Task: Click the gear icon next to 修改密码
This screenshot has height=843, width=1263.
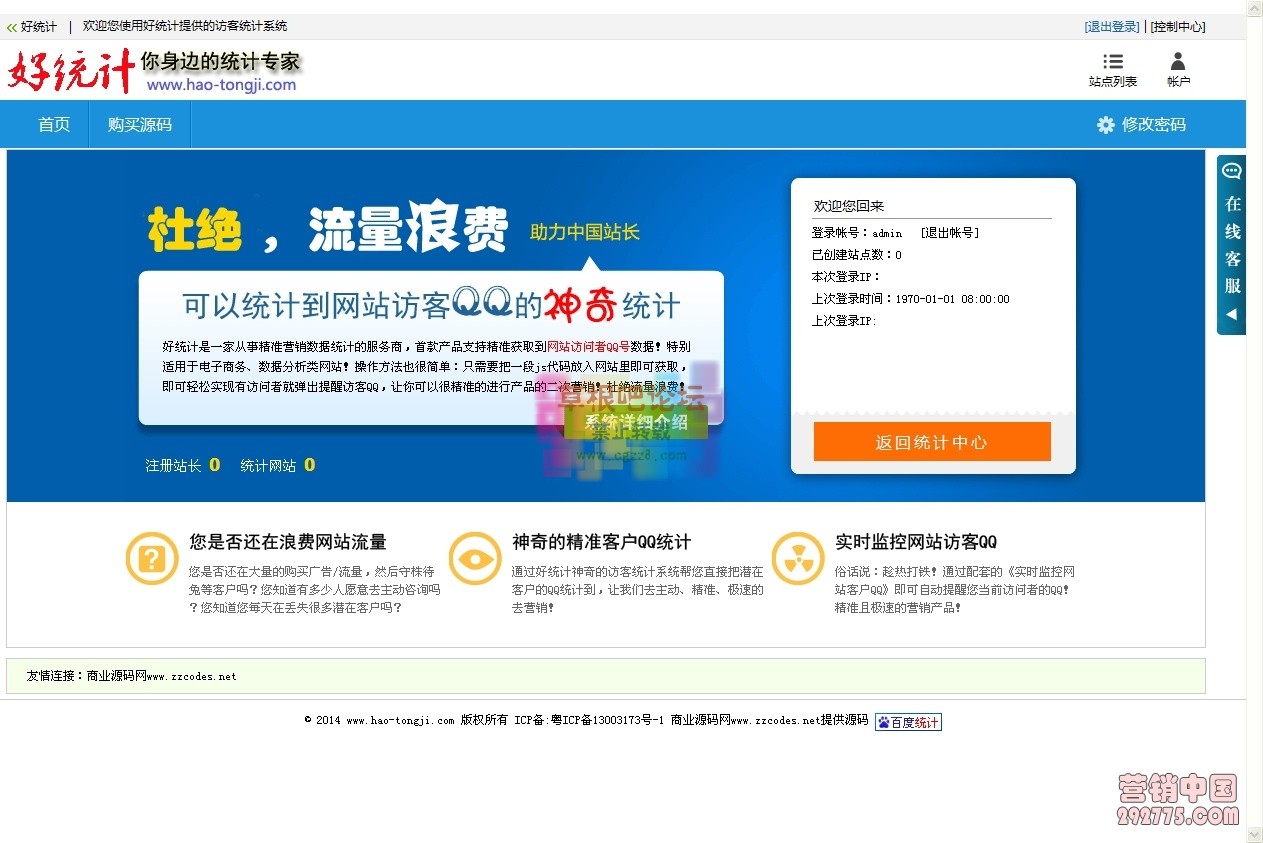Action: pyautogui.click(x=1104, y=123)
